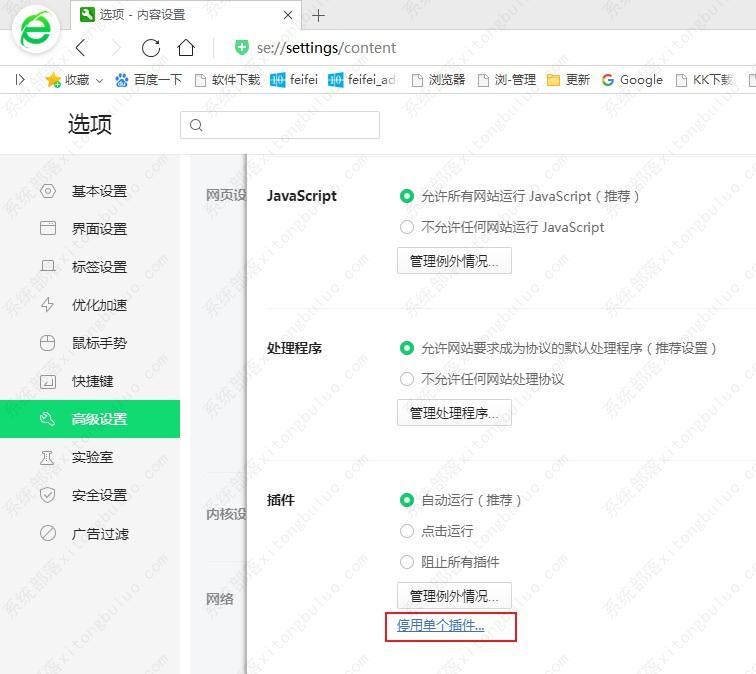Viewport: 756px width, 674px height.
Task: Click the 管理处理程序 button
Action: [x=454, y=413]
